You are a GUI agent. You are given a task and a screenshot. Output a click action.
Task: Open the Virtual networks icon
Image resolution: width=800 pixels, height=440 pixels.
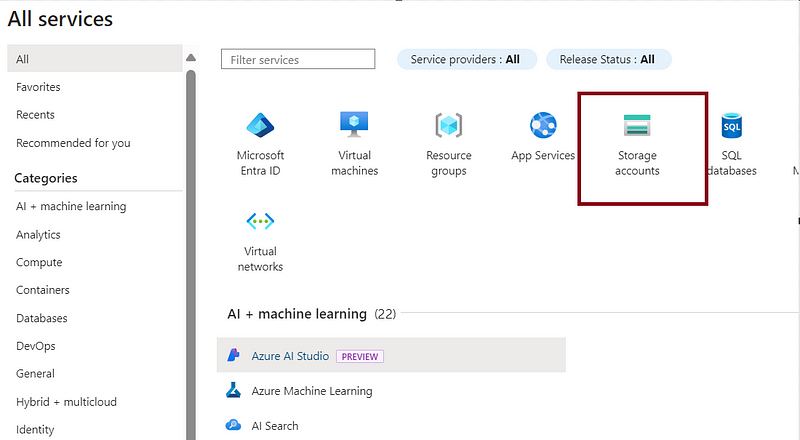tap(260, 221)
